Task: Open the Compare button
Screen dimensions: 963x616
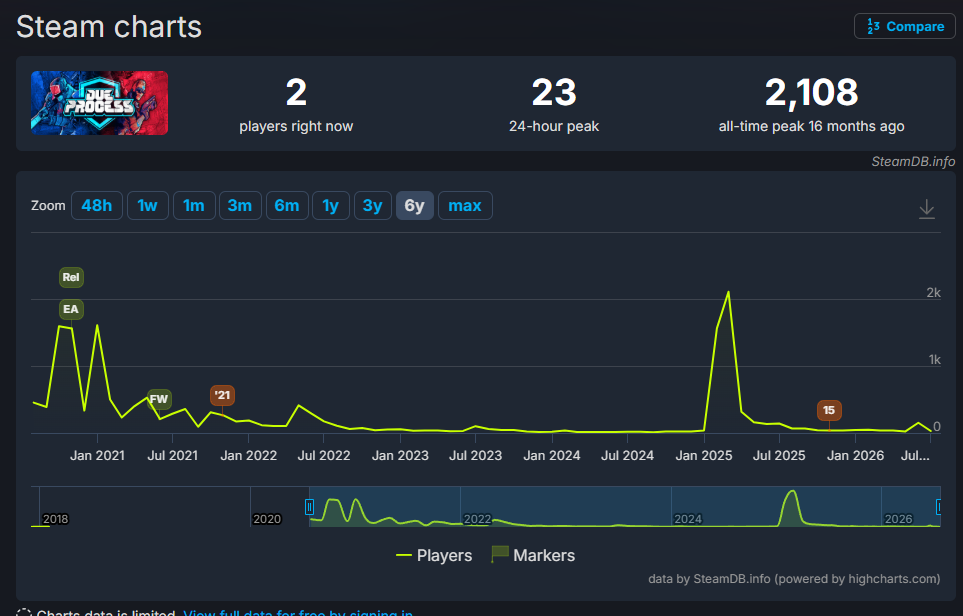Action: point(904,26)
